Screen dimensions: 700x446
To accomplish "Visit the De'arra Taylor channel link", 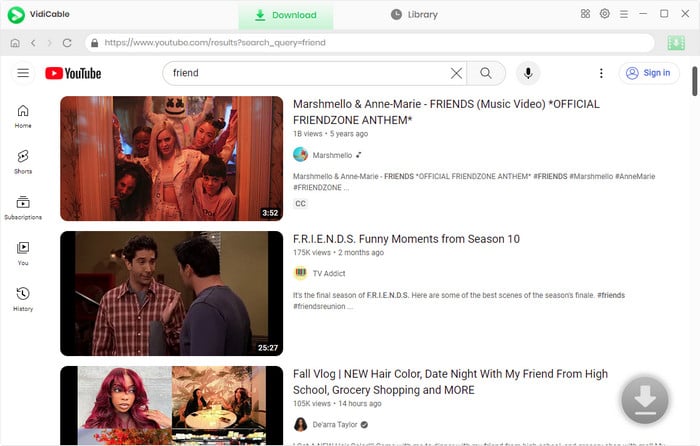I will [x=335, y=425].
